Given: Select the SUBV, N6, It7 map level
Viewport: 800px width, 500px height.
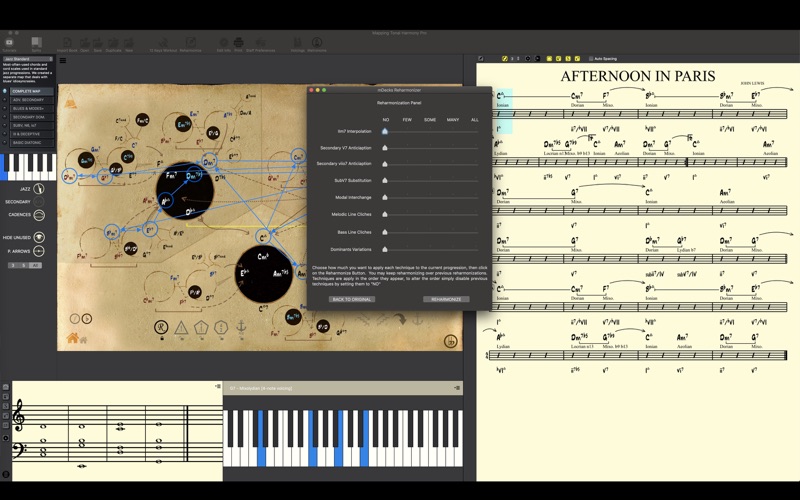Looking at the screenshot, I should click(x=32, y=126).
